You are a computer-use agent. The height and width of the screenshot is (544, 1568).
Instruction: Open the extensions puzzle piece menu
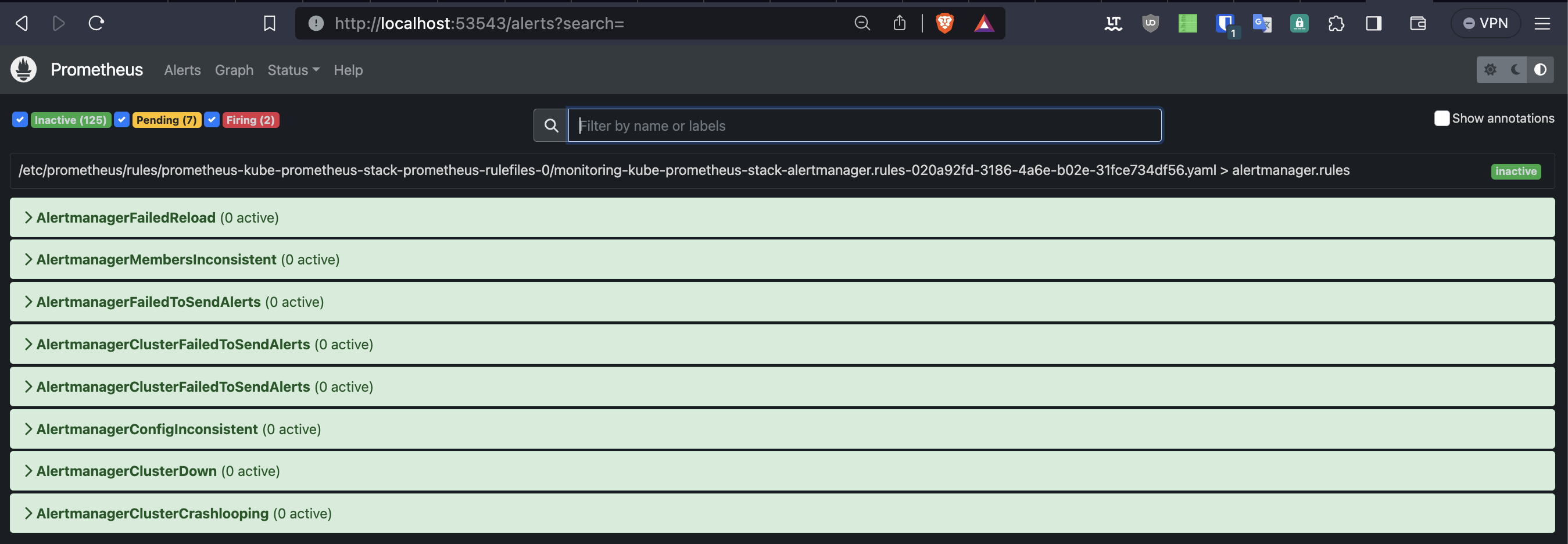coord(1336,23)
